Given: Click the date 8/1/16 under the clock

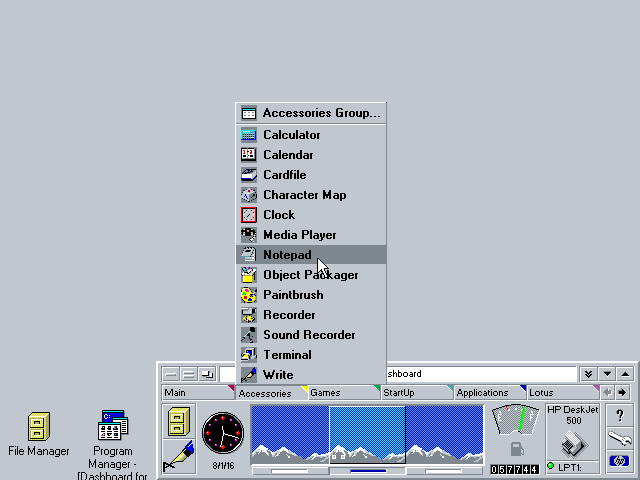Looking at the screenshot, I should [223, 465].
